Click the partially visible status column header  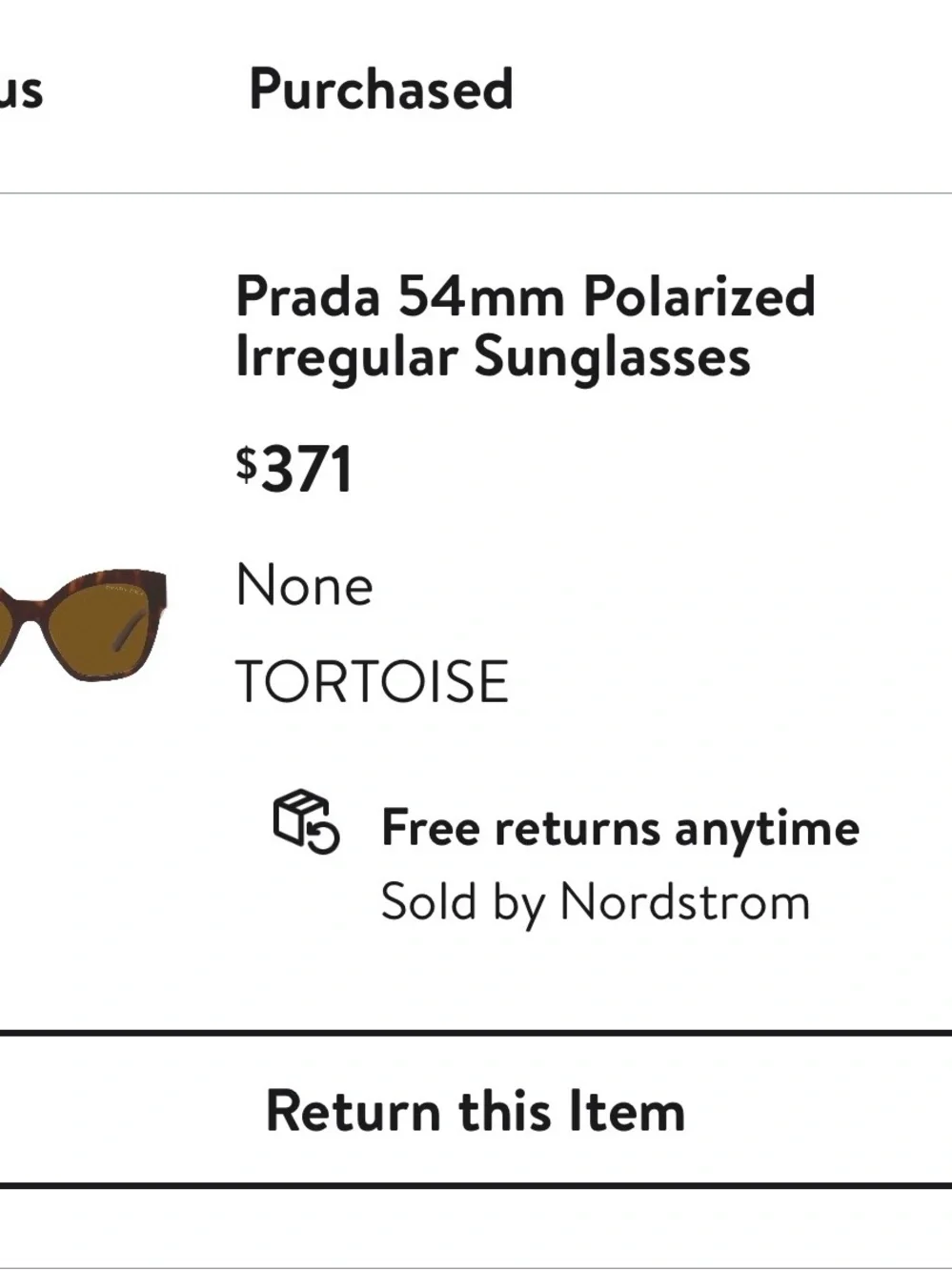coord(21,91)
